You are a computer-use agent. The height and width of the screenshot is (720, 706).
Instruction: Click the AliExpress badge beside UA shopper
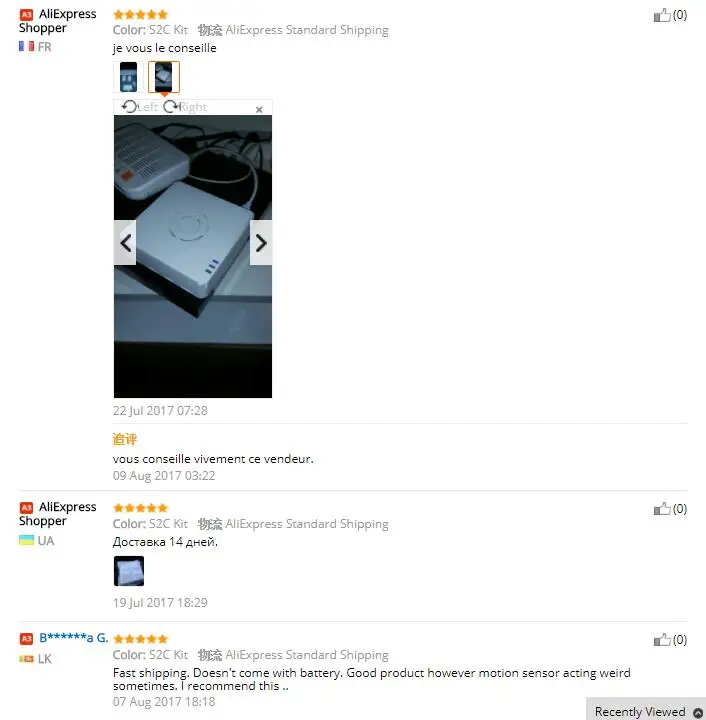click(x=26, y=507)
